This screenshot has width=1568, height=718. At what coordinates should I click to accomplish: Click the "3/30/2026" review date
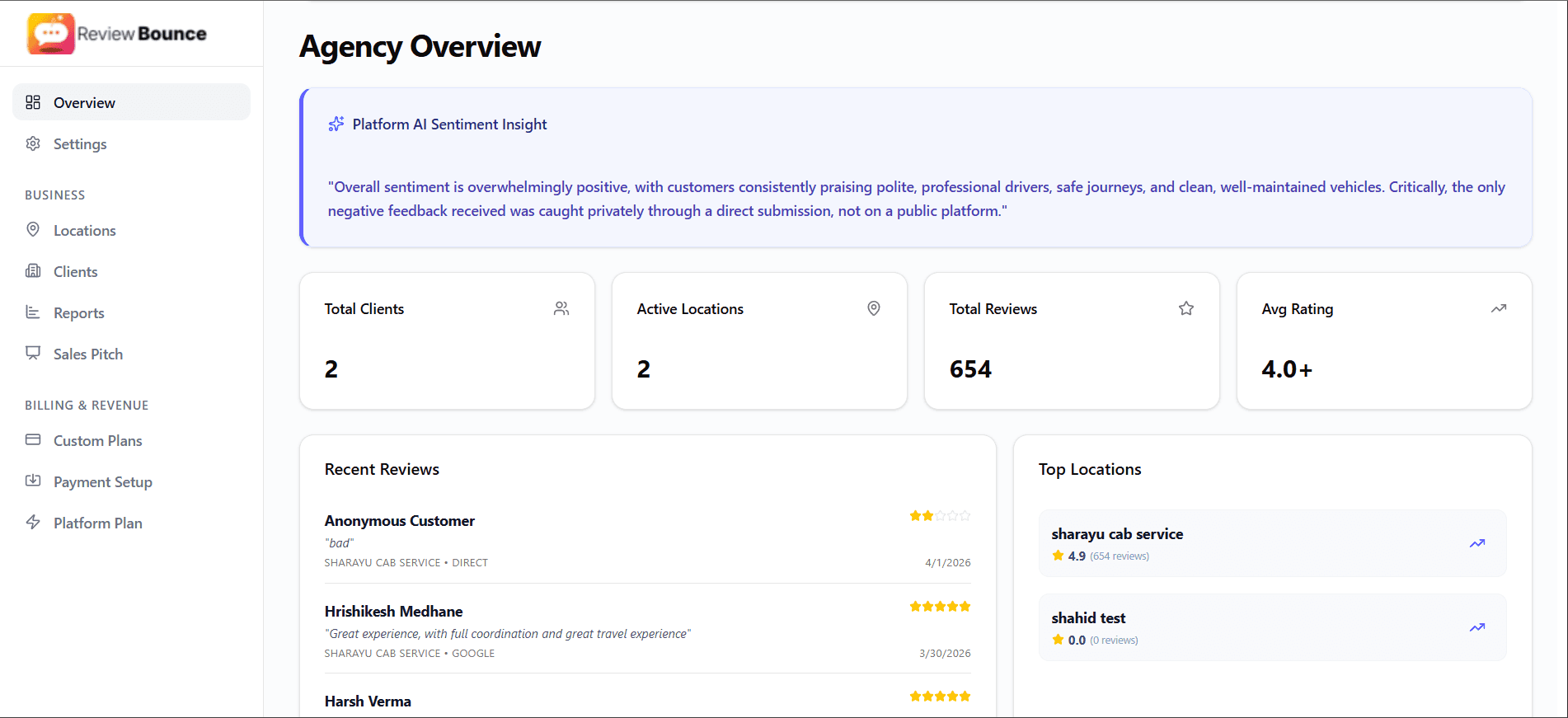click(x=945, y=653)
